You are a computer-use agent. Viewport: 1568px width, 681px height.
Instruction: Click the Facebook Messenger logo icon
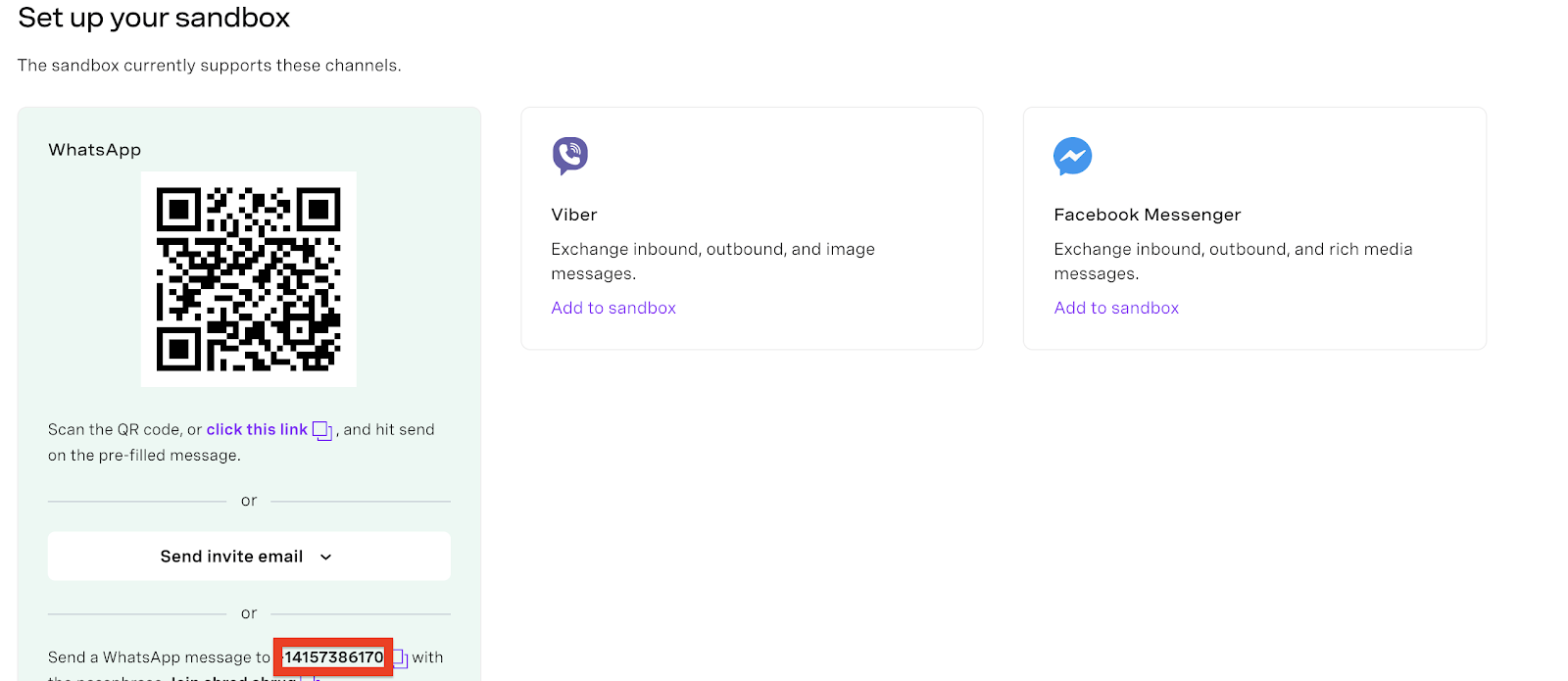[x=1072, y=156]
